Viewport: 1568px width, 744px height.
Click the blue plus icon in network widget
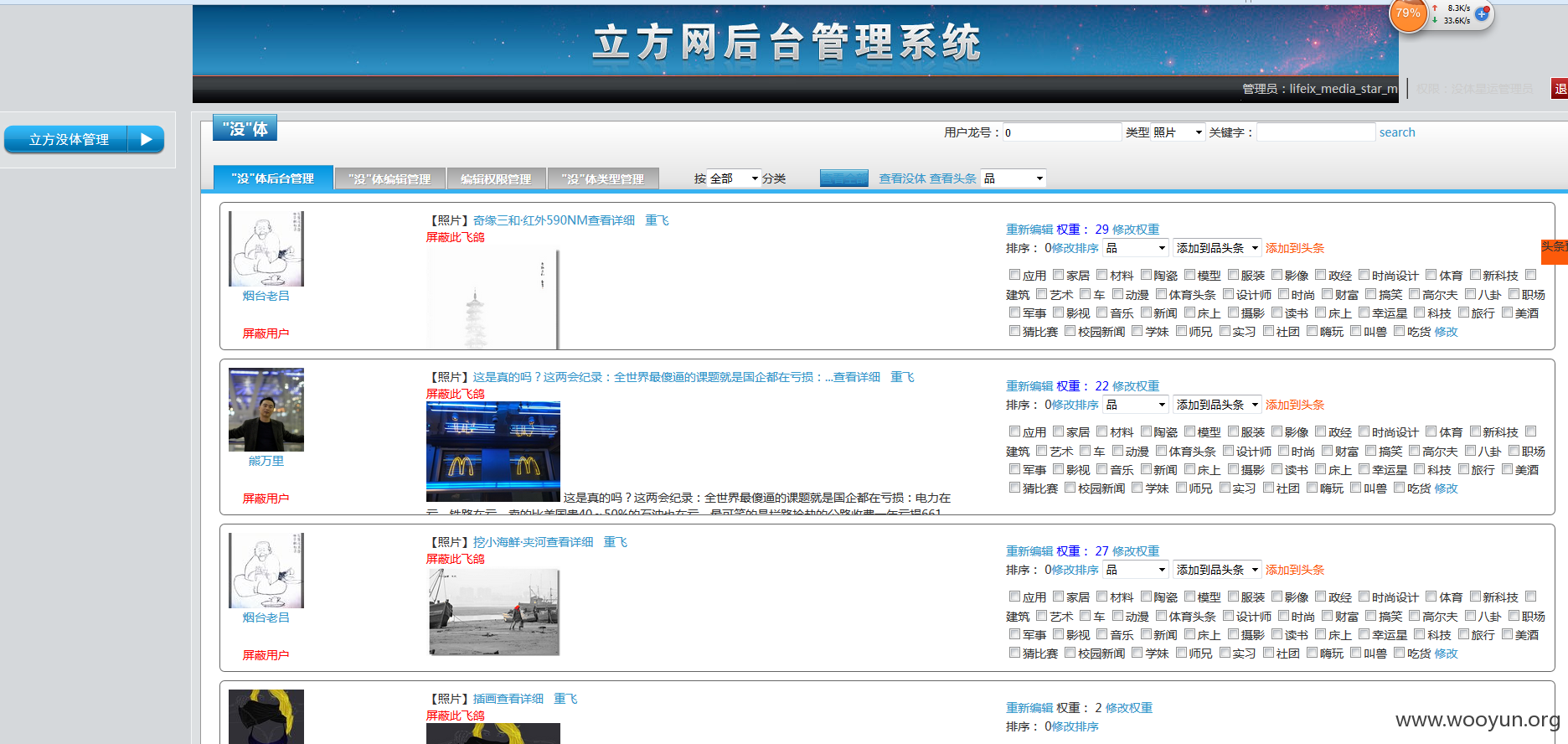coord(1482,13)
